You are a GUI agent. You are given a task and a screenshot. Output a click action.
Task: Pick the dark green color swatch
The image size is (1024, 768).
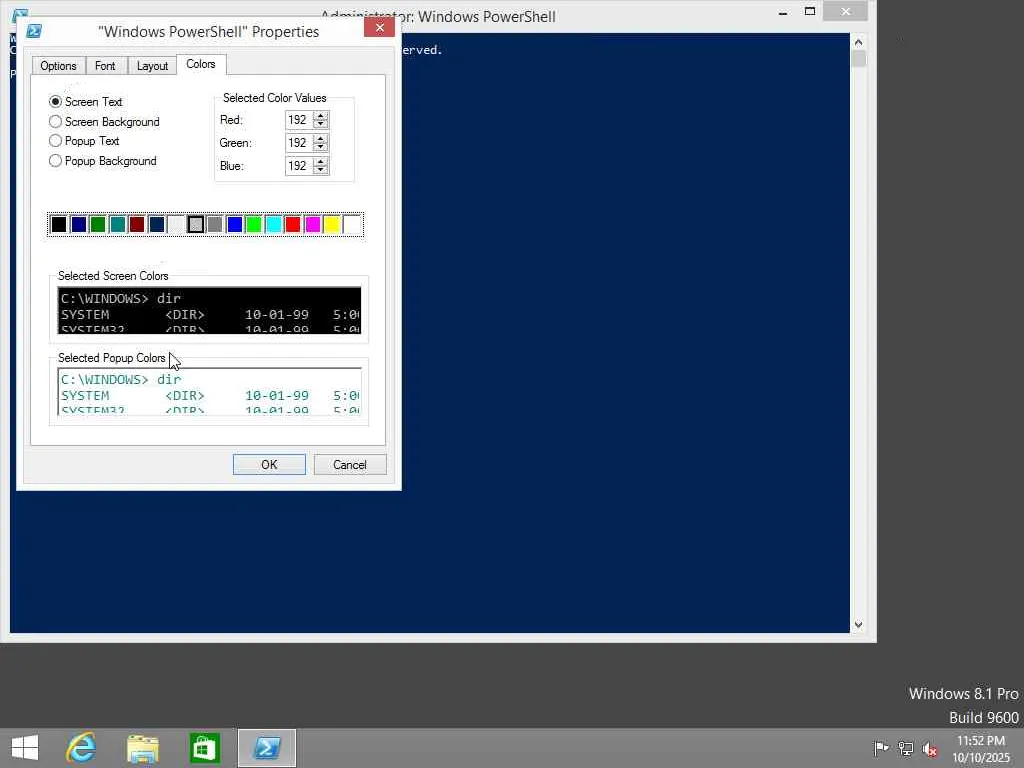98,225
